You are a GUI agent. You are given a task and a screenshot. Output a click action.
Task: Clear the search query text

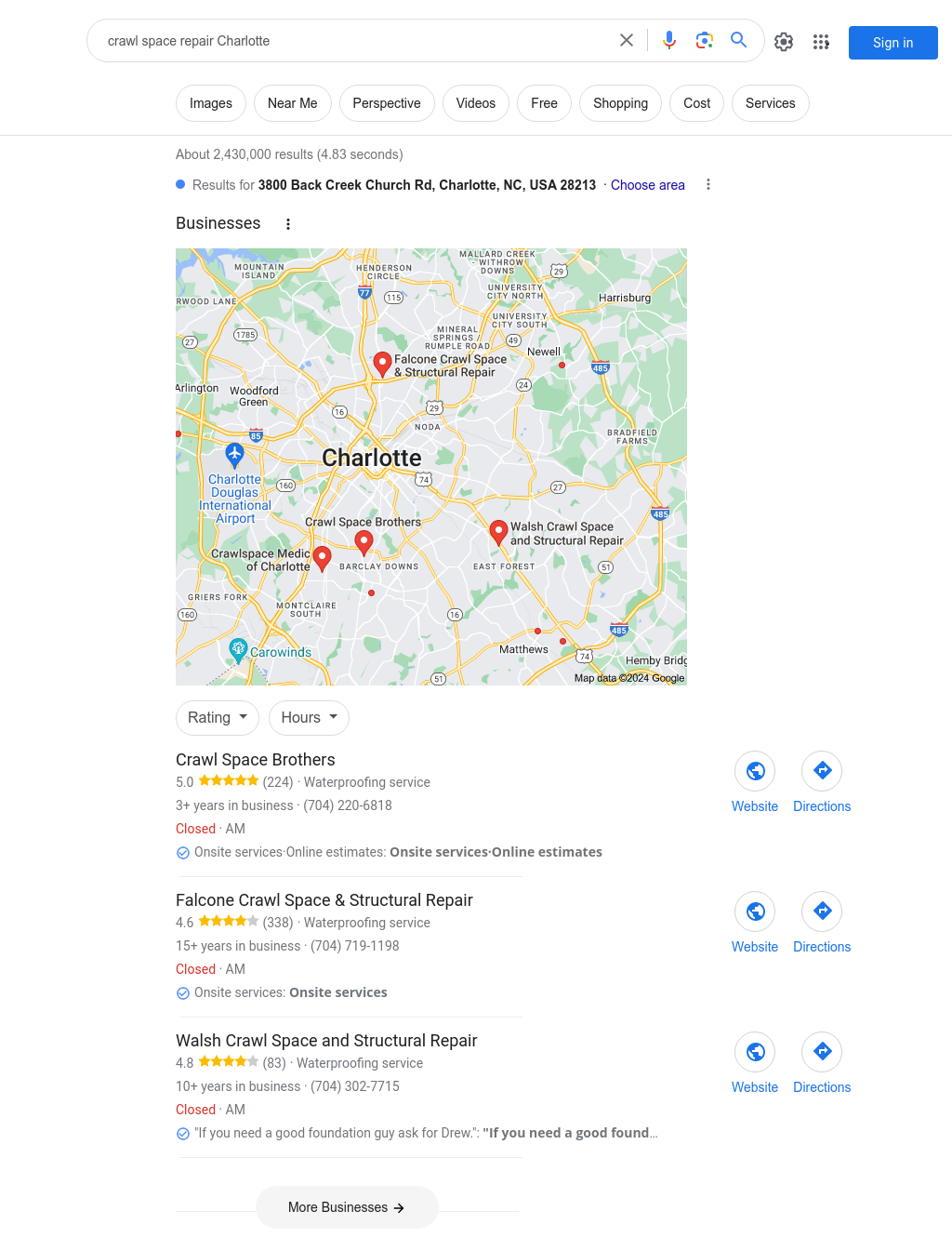tap(627, 41)
